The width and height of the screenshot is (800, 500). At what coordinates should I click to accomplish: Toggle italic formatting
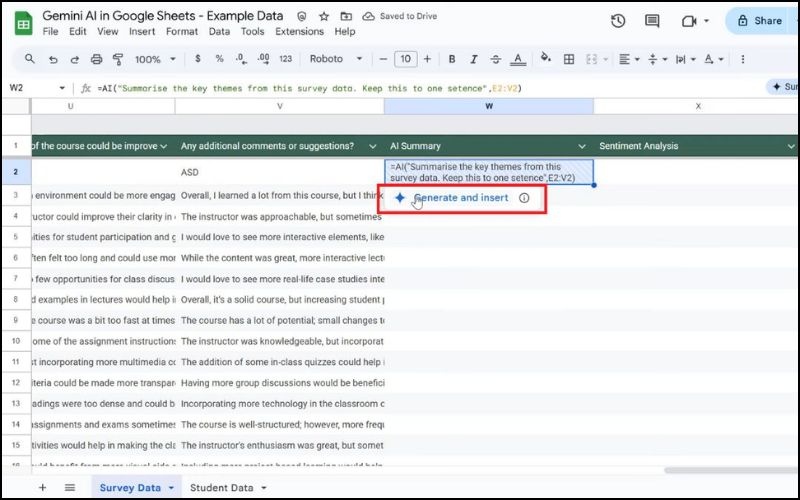474,60
